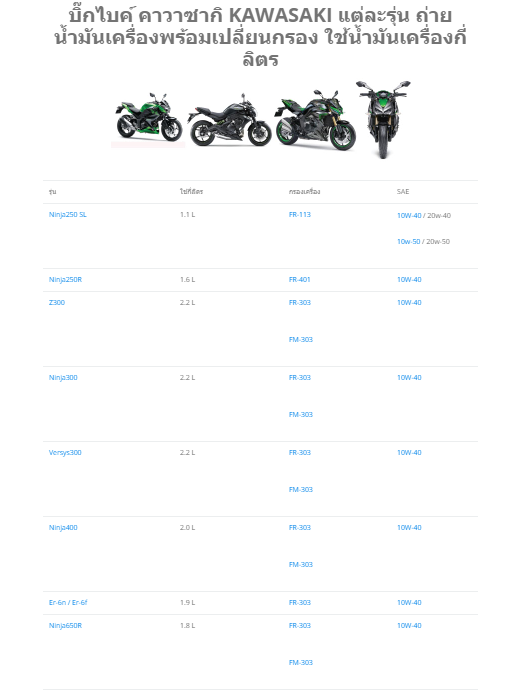Click the FM-303 filter link in Z300 row
Screen dimensions: 505x690
click(x=301, y=339)
